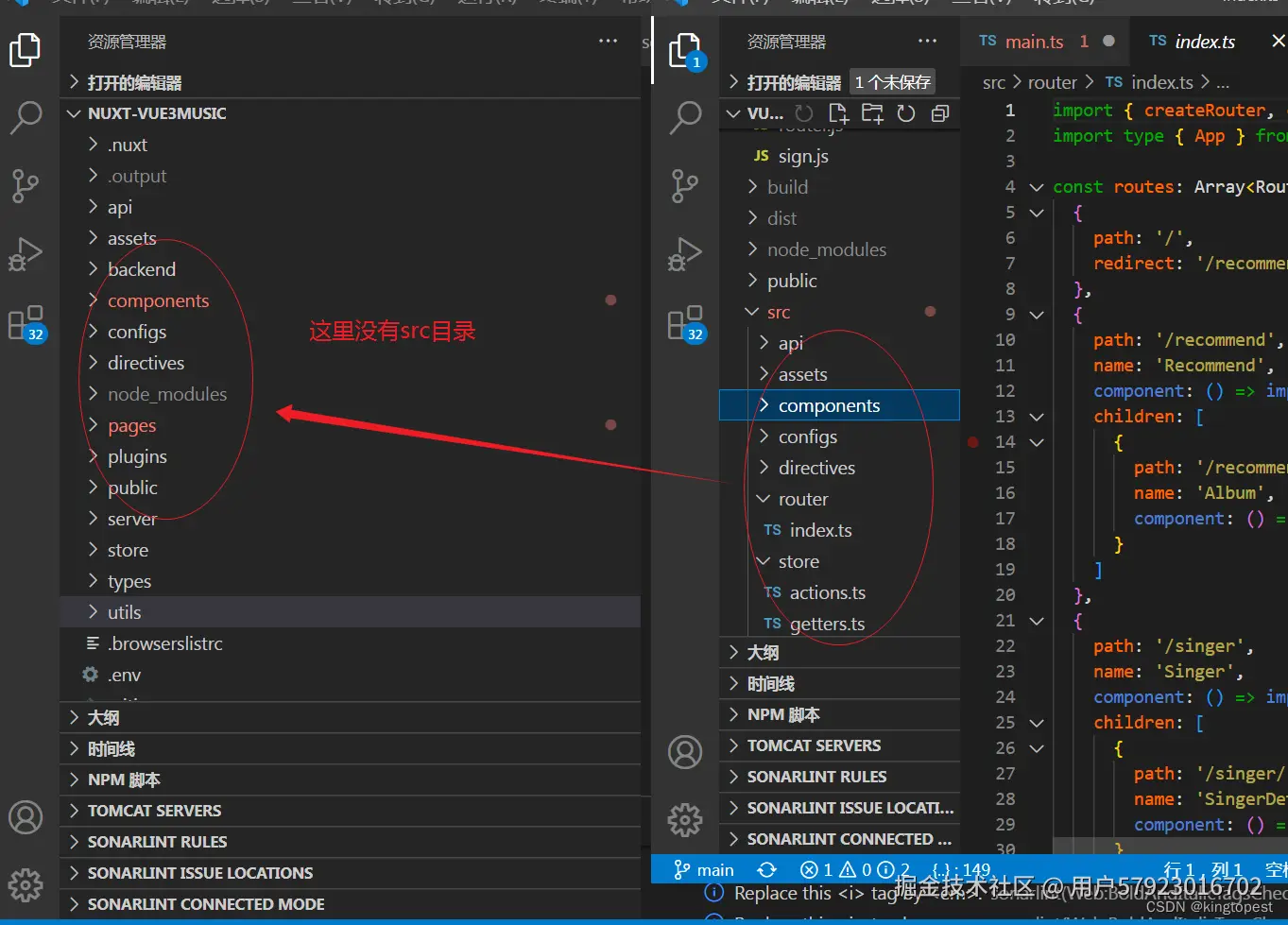
Task: Expand TOMCAT SERVERS section in right window
Action: click(x=839, y=745)
